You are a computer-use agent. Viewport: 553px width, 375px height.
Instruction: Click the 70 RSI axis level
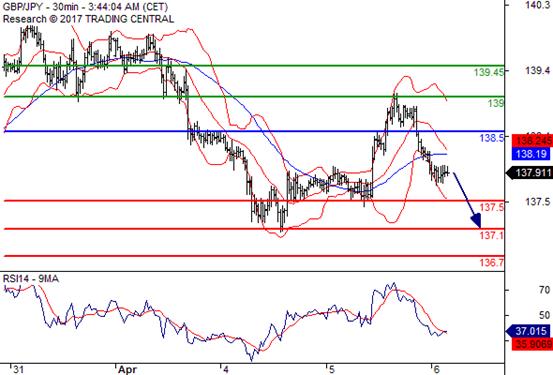pos(545,290)
